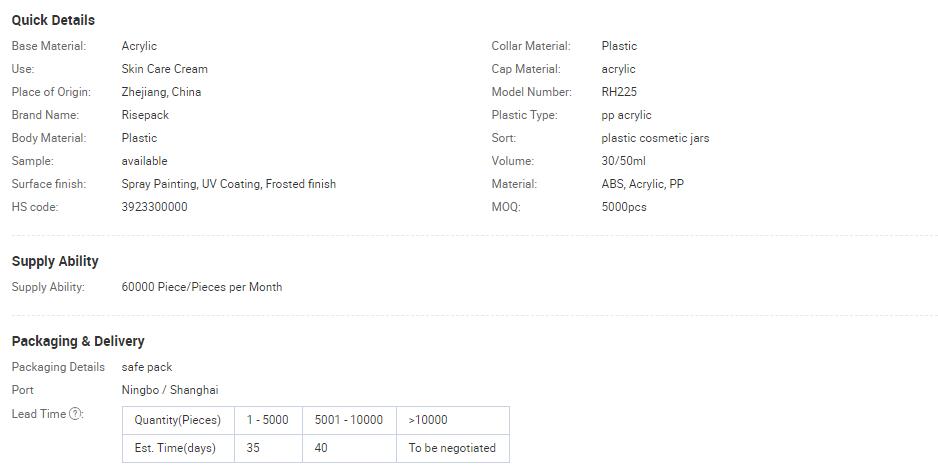Click the Material value ABS, Acrylic, PP

(x=642, y=184)
